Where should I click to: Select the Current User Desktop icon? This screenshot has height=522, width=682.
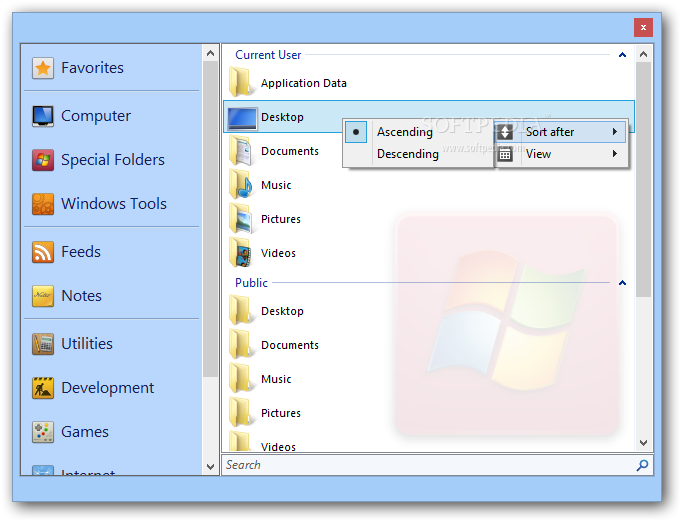coord(242,118)
